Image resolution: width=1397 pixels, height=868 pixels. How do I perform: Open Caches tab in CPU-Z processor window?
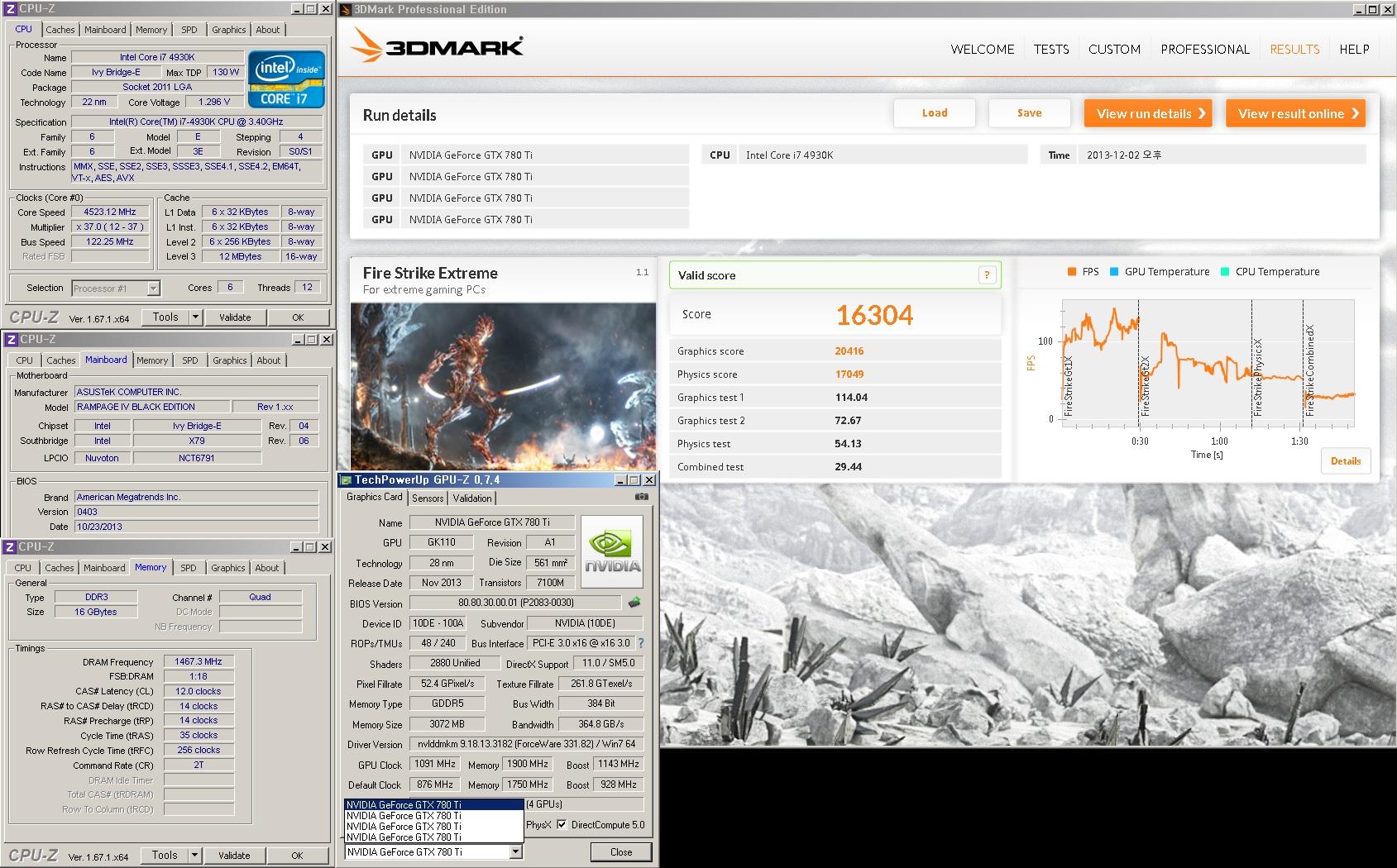[60, 30]
